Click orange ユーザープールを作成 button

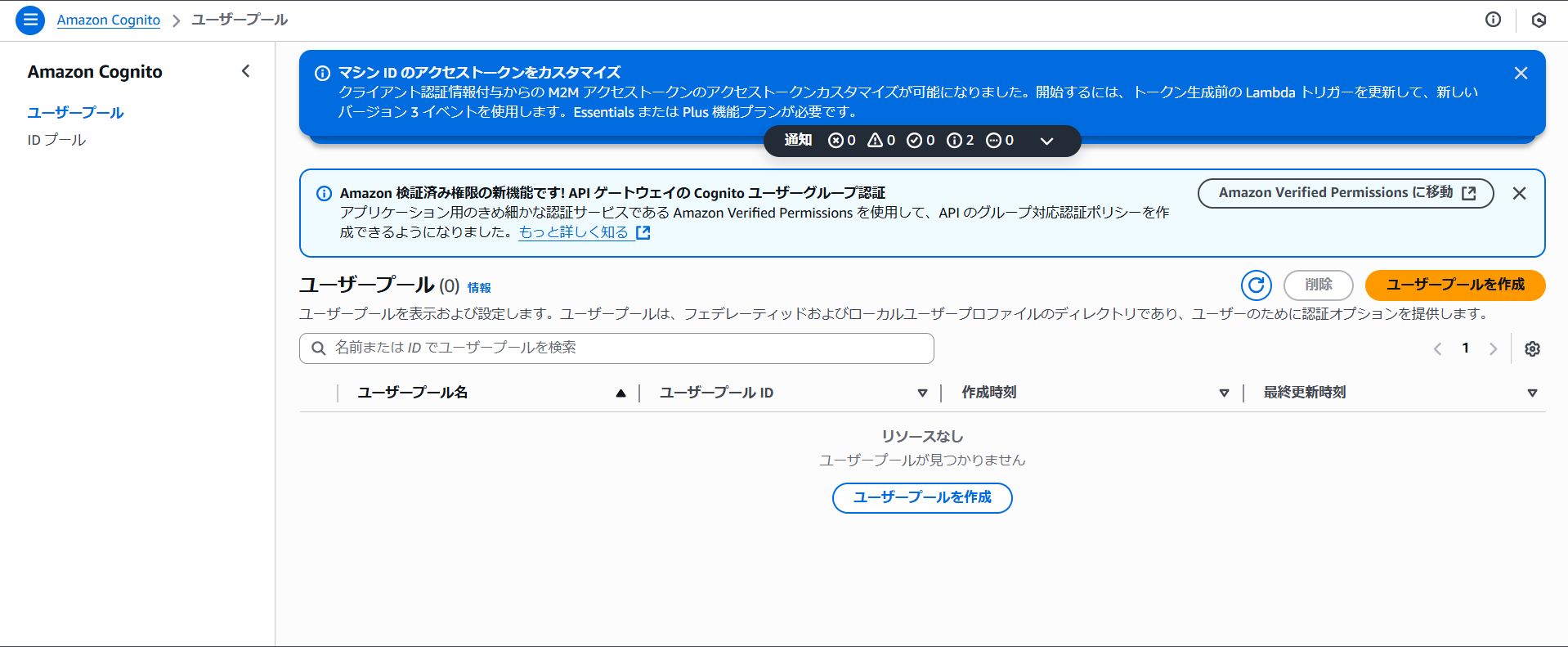(x=1455, y=285)
